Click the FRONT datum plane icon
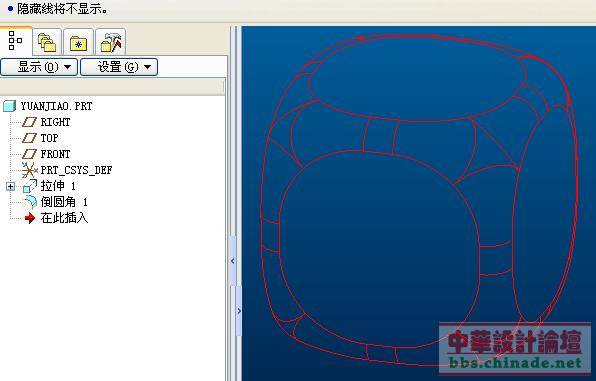 click(29, 154)
